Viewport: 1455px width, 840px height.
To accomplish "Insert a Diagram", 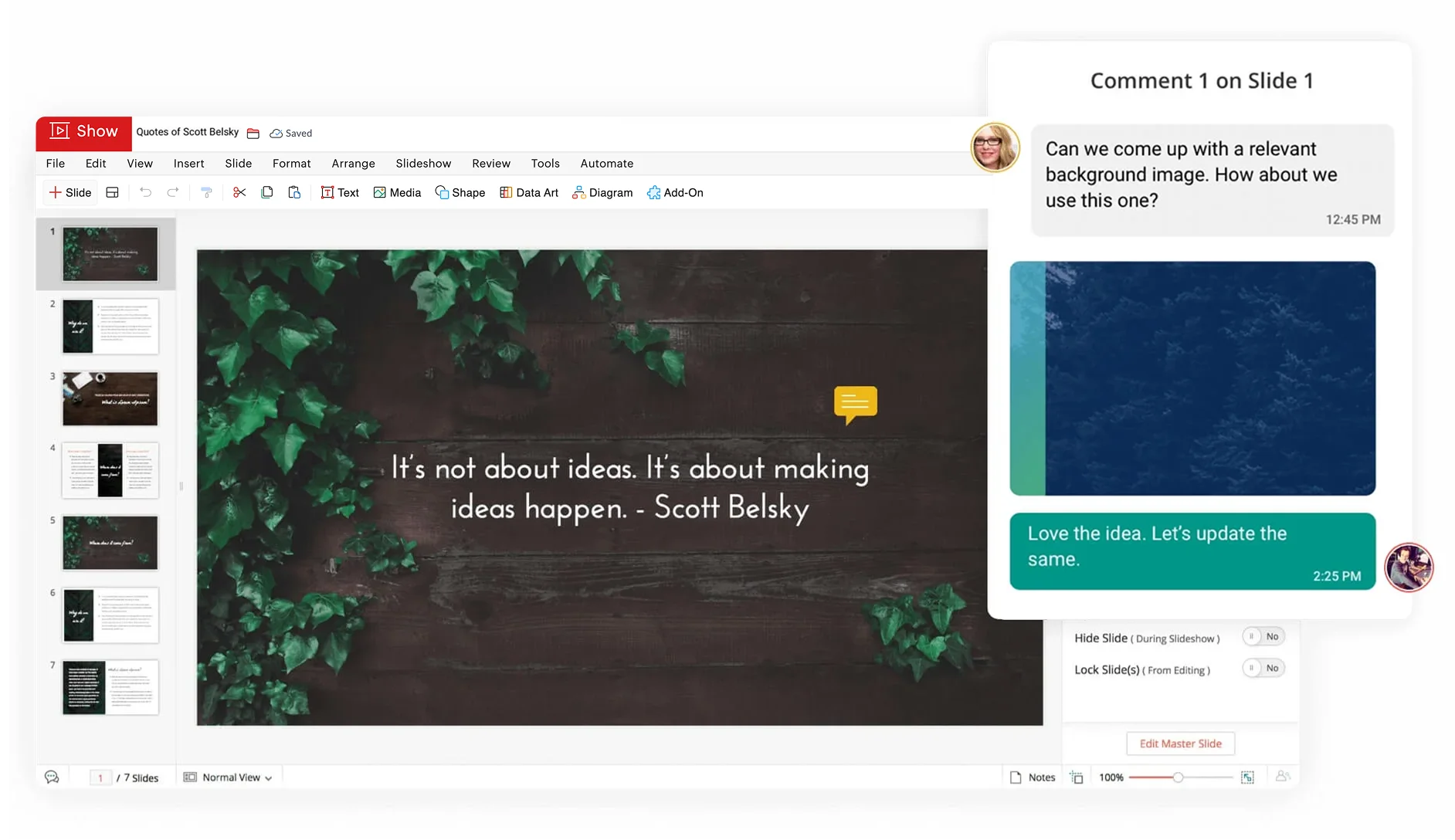I will tap(602, 192).
